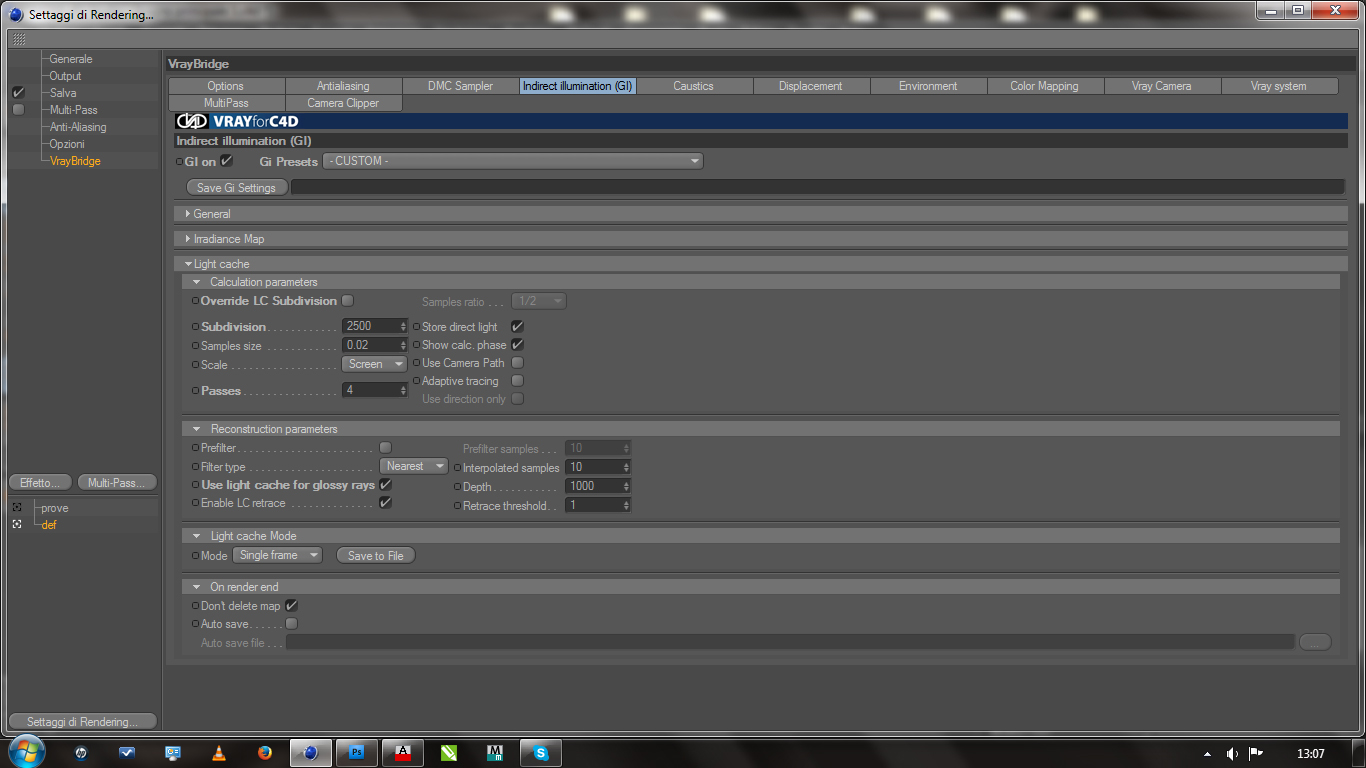Toggle the Don't delete map checkbox
Image resolution: width=1366 pixels, height=768 pixels.
coord(292,606)
